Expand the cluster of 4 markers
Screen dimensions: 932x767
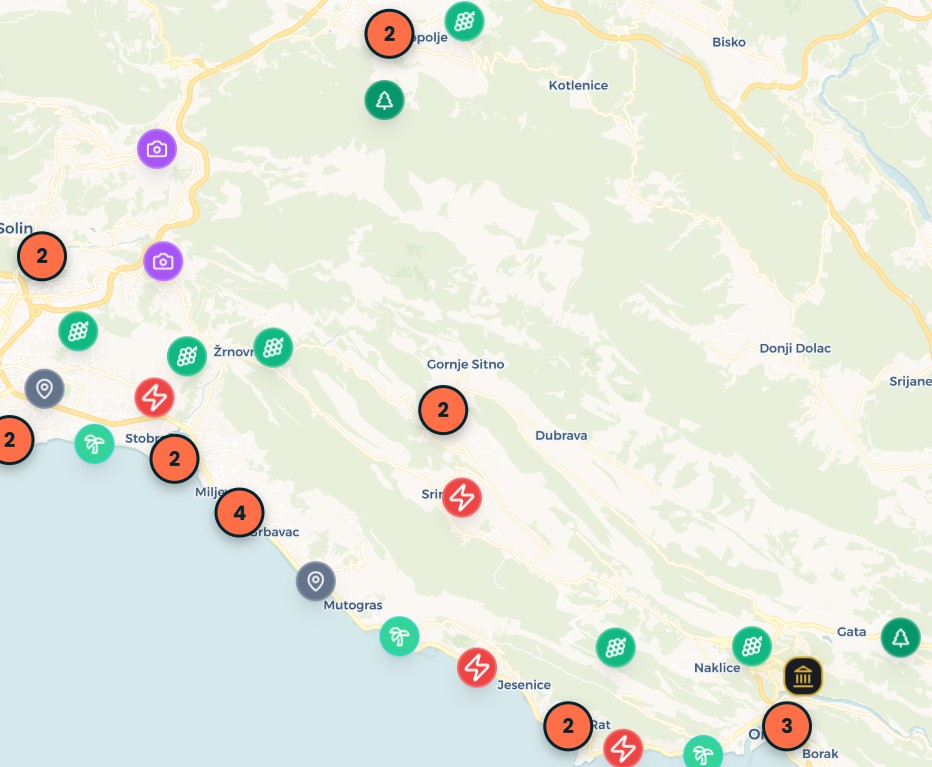[x=239, y=513]
